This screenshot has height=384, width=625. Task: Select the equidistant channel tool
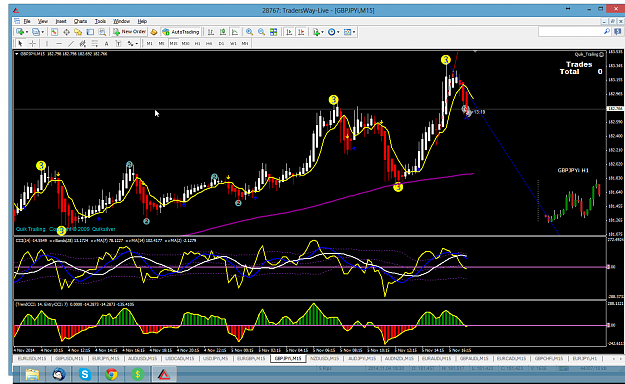[83, 43]
